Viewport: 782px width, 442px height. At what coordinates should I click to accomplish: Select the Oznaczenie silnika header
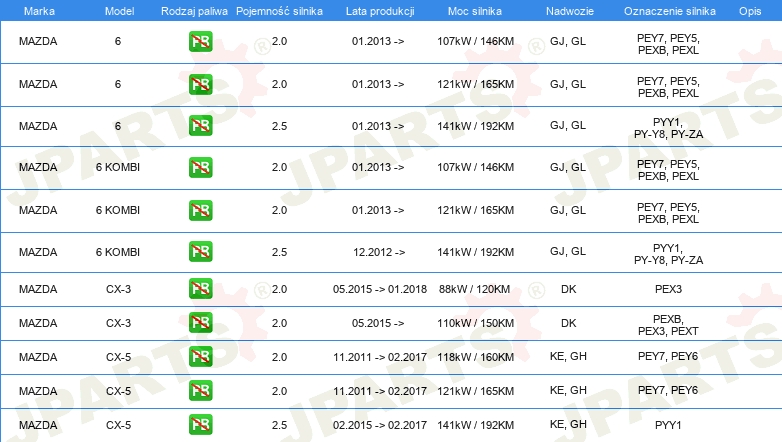pyautogui.click(x=670, y=11)
